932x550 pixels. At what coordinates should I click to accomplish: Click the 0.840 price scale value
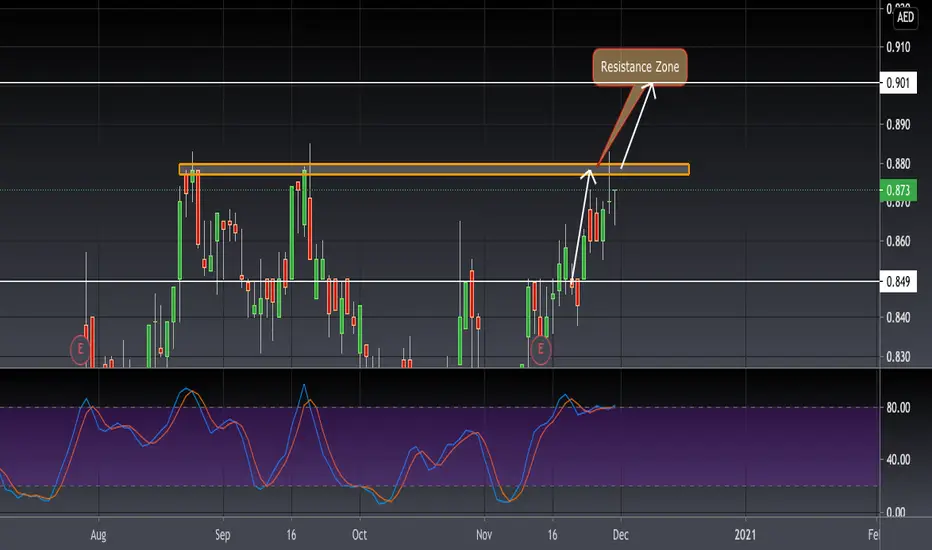point(898,318)
